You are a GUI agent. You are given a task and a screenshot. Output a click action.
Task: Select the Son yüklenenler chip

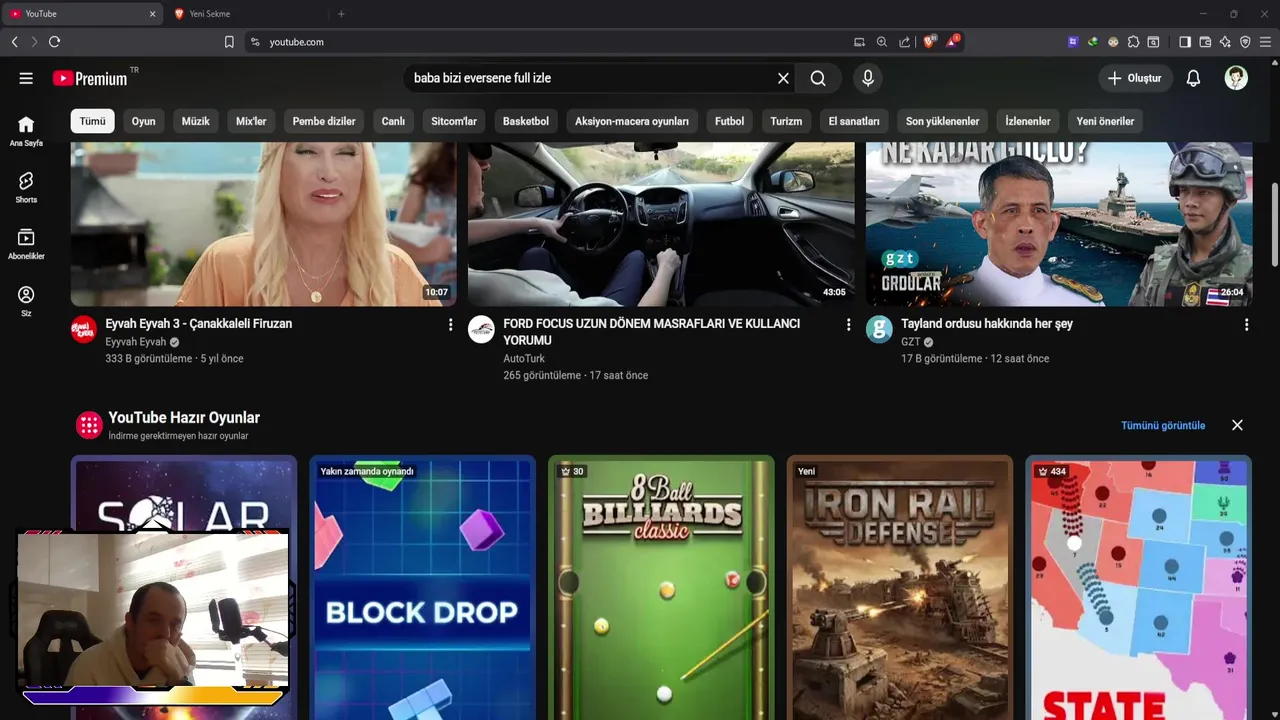pyautogui.click(x=943, y=121)
